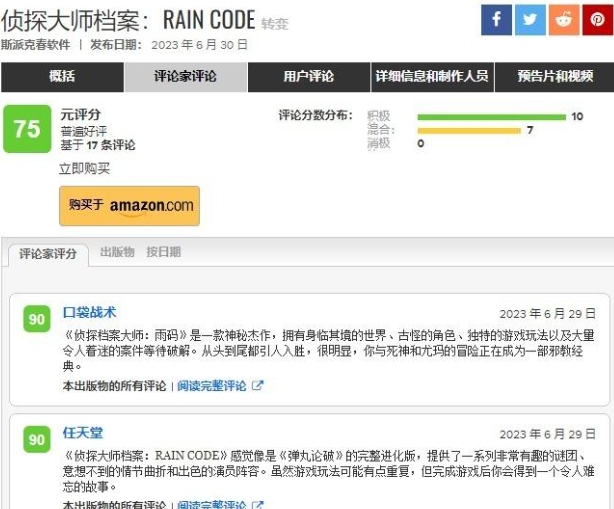Click the green positive reviews bar
Image resolution: width=614 pixels, height=509 pixels.
[x=492, y=117]
